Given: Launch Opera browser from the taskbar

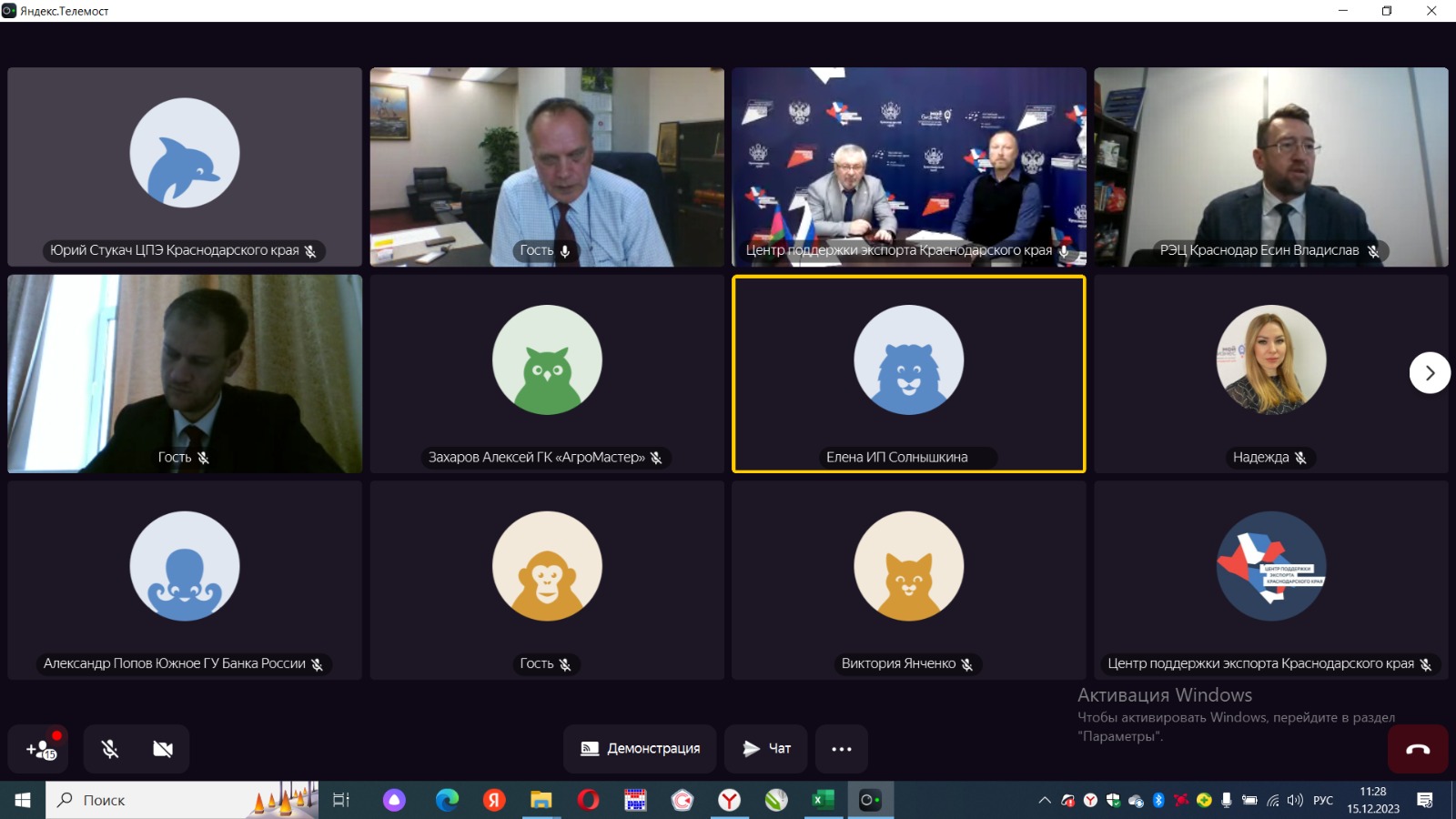Looking at the screenshot, I should coord(589,800).
